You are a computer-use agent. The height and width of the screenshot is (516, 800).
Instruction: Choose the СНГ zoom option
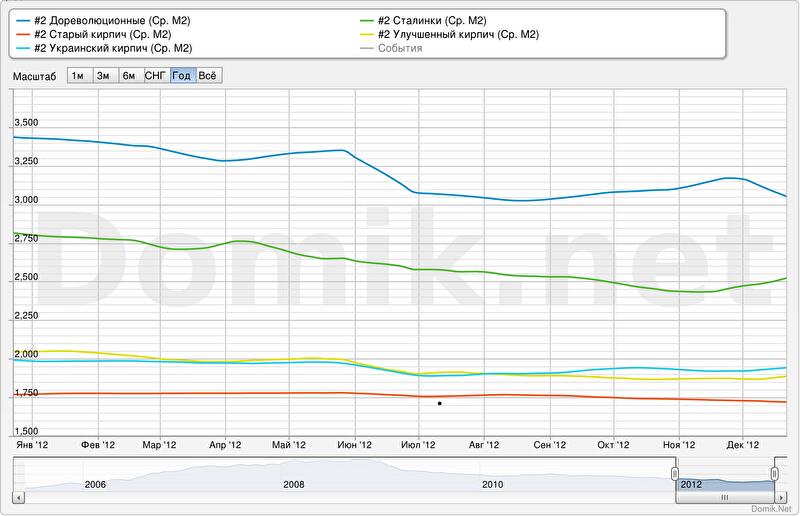tap(156, 76)
